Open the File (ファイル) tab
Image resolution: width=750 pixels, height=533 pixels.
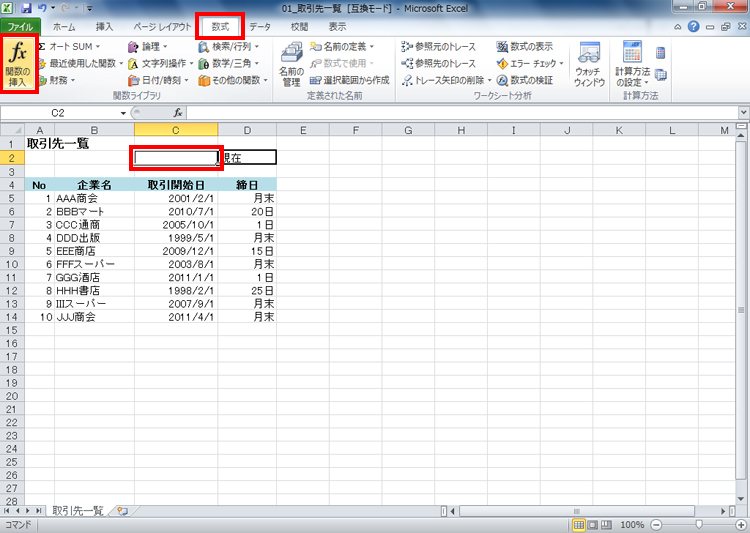tap(20, 27)
